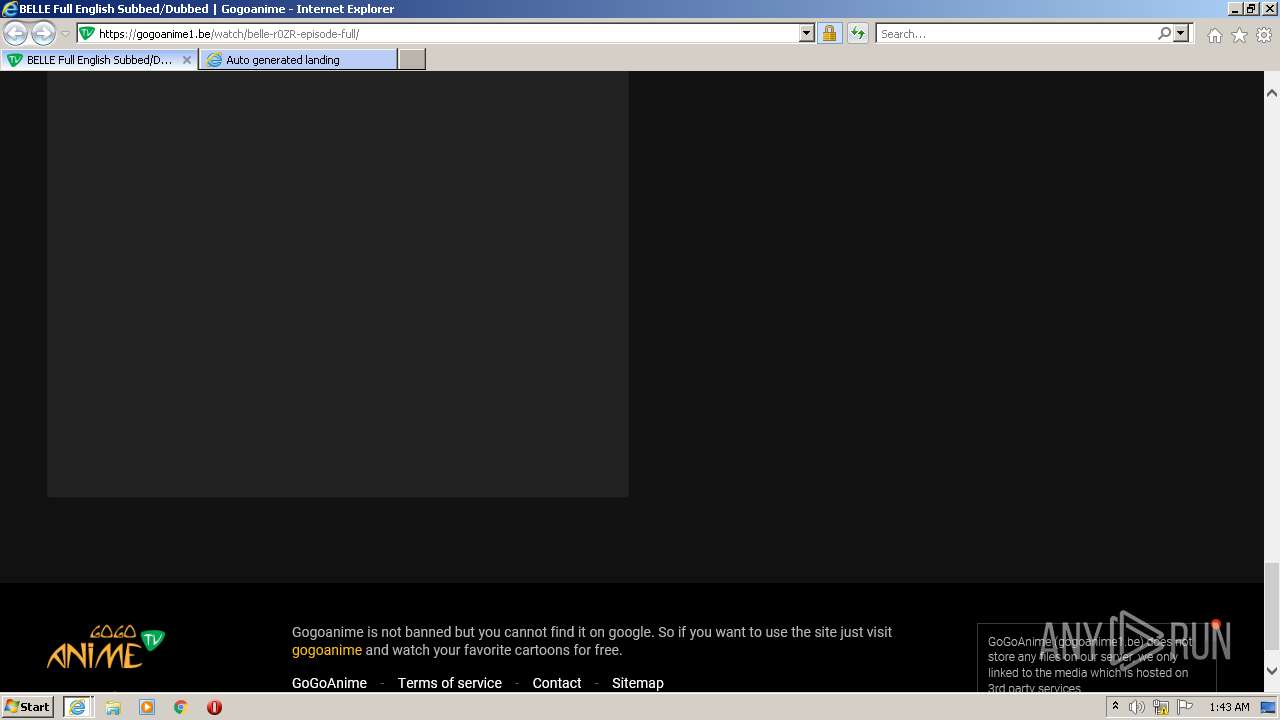Open the security lock report icon

point(829,33)
